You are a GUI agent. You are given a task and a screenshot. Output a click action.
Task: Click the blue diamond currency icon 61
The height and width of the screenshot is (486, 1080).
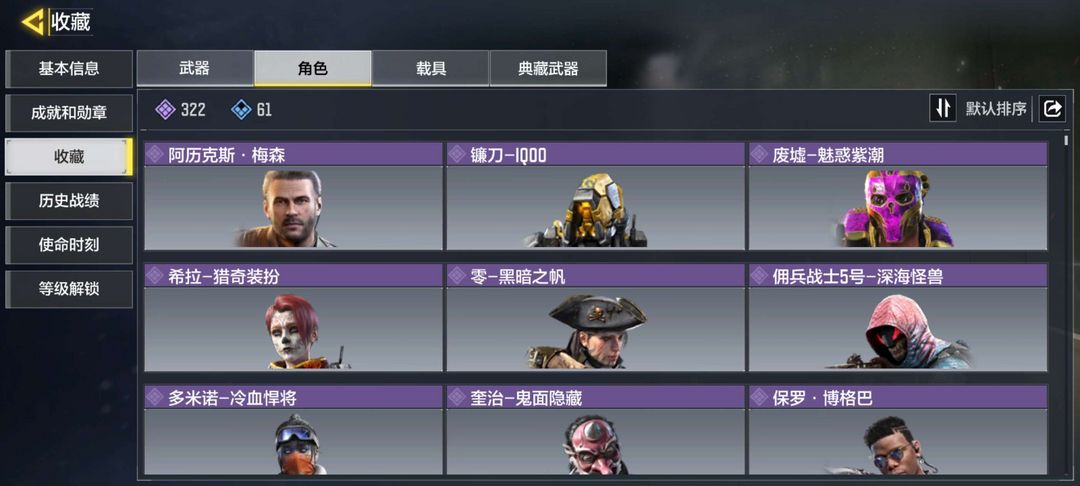[x=241, y=109]
